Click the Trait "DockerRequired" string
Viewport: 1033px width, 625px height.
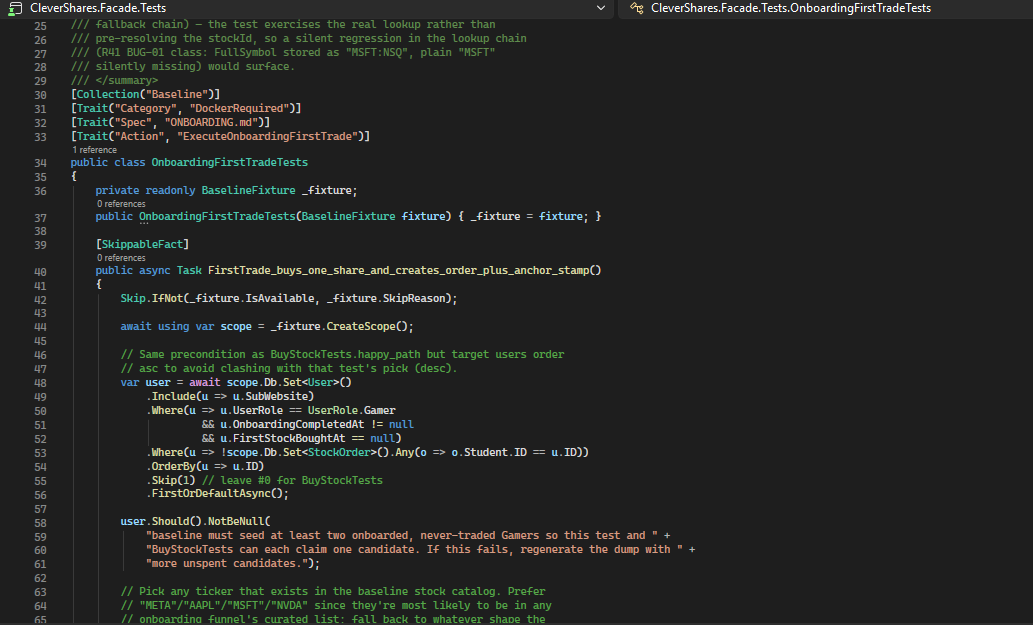(239, 108)
